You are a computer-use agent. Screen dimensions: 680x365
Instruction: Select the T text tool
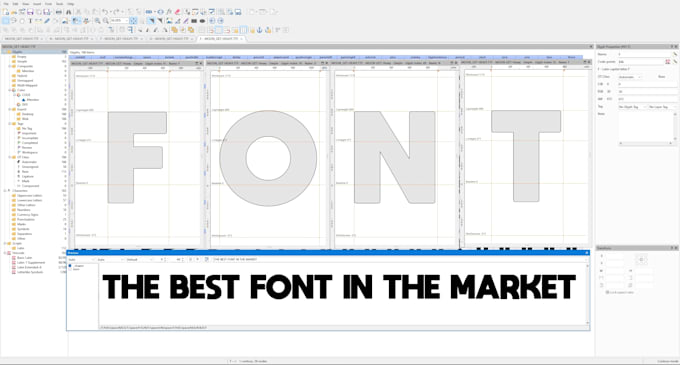[x=30, y=21]
